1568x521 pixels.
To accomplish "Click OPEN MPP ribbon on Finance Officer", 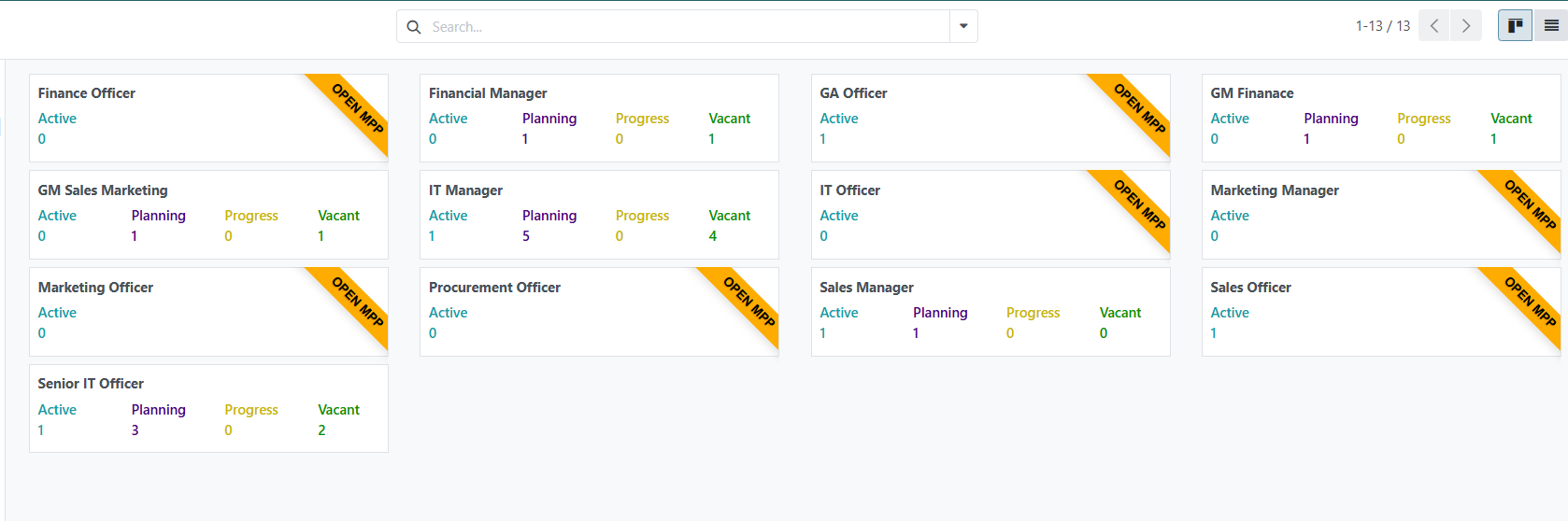I will click(x=358, y=109).
